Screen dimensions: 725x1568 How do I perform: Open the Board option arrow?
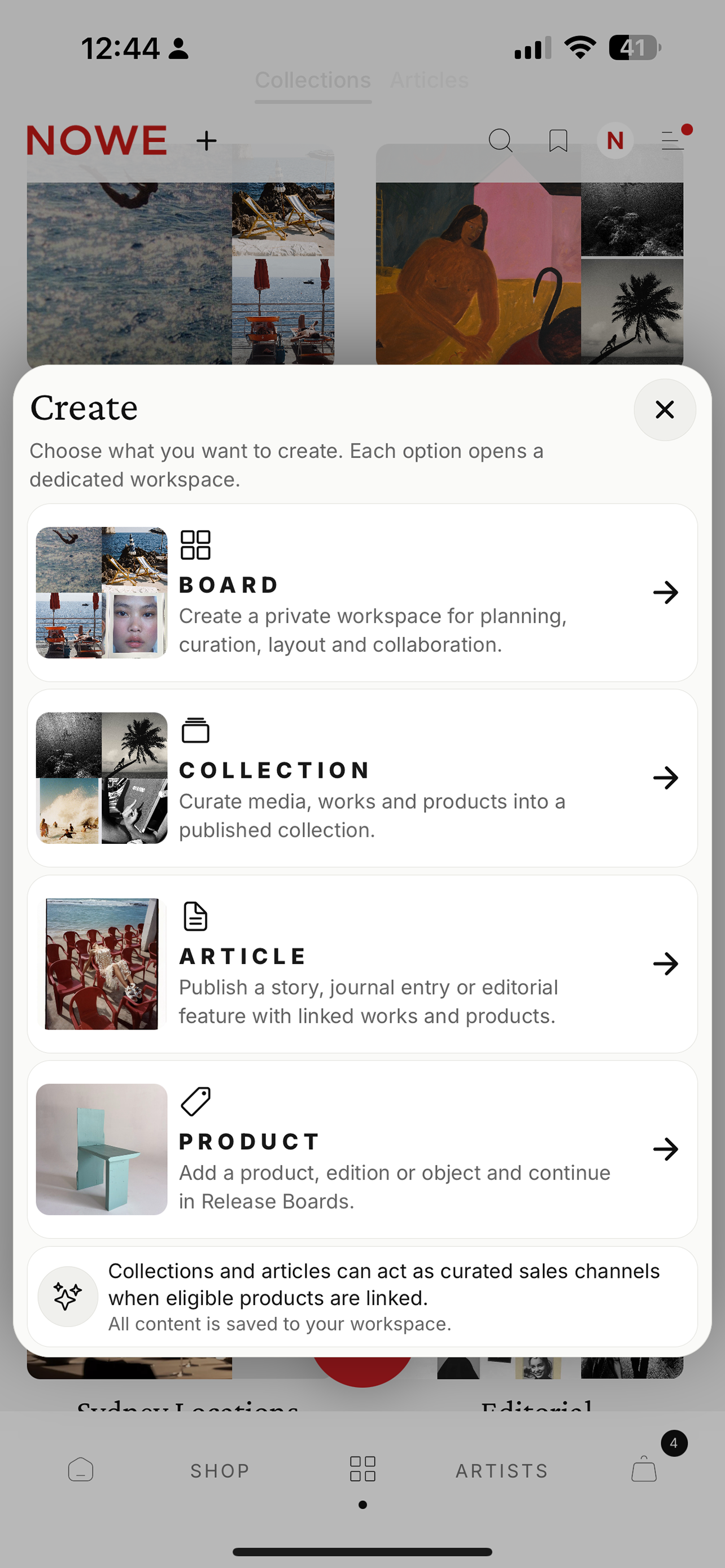pyautogui.click(x=665, y=592)
